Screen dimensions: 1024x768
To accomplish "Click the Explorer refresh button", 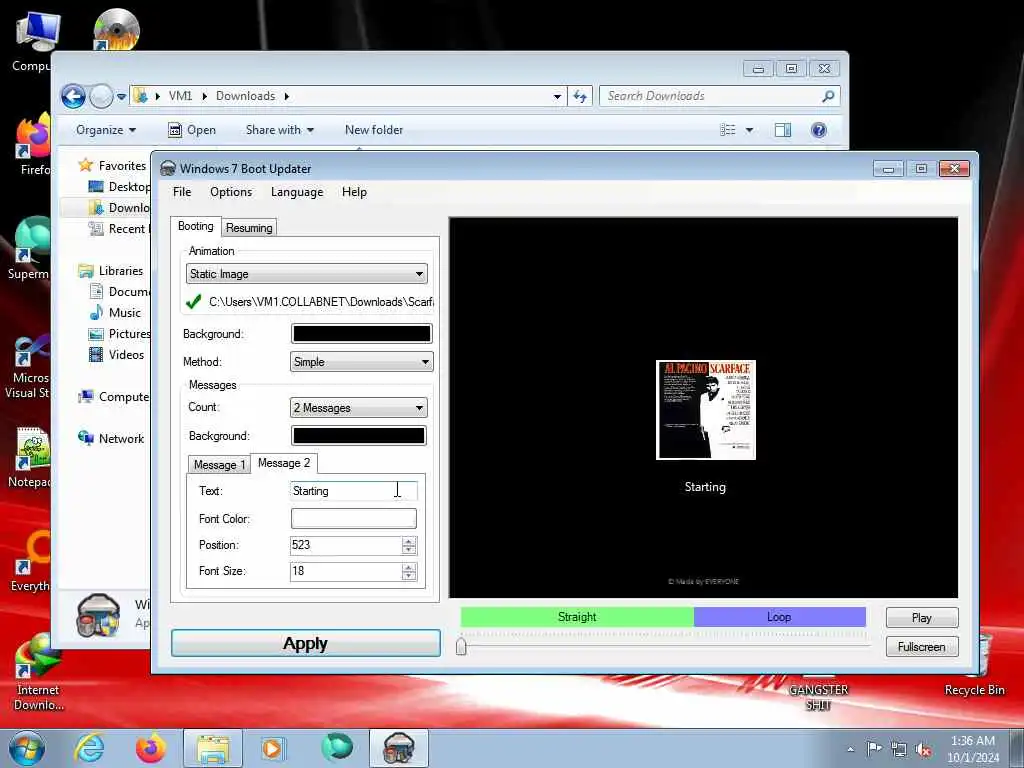I will point(580,97).
